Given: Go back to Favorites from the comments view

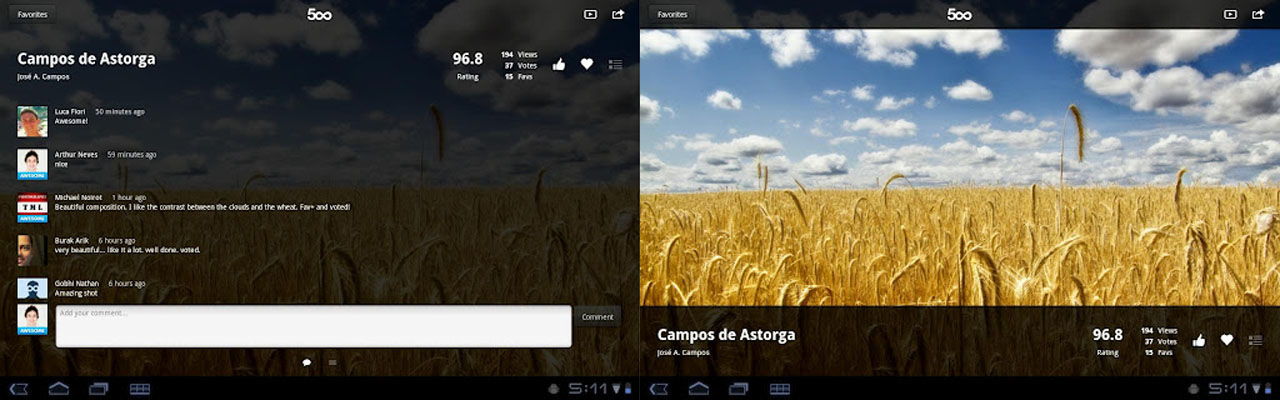Looking at the screenshot, I should pos(32,14).
